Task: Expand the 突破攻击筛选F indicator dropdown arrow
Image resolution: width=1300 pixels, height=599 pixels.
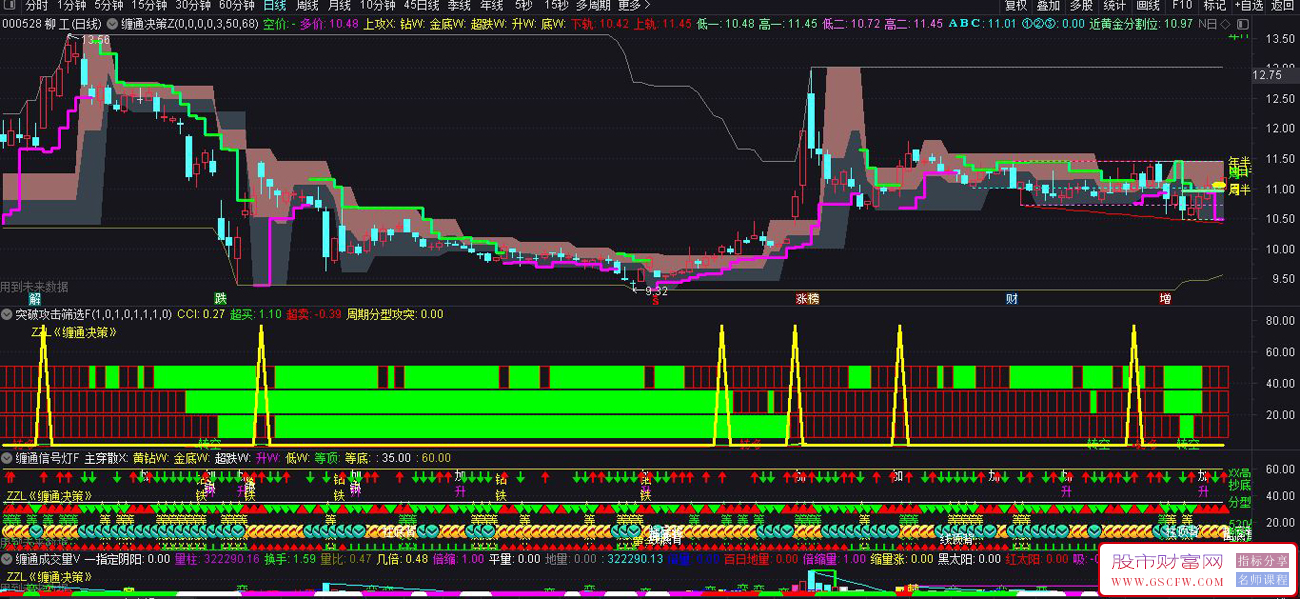Action: pos(7,314)
